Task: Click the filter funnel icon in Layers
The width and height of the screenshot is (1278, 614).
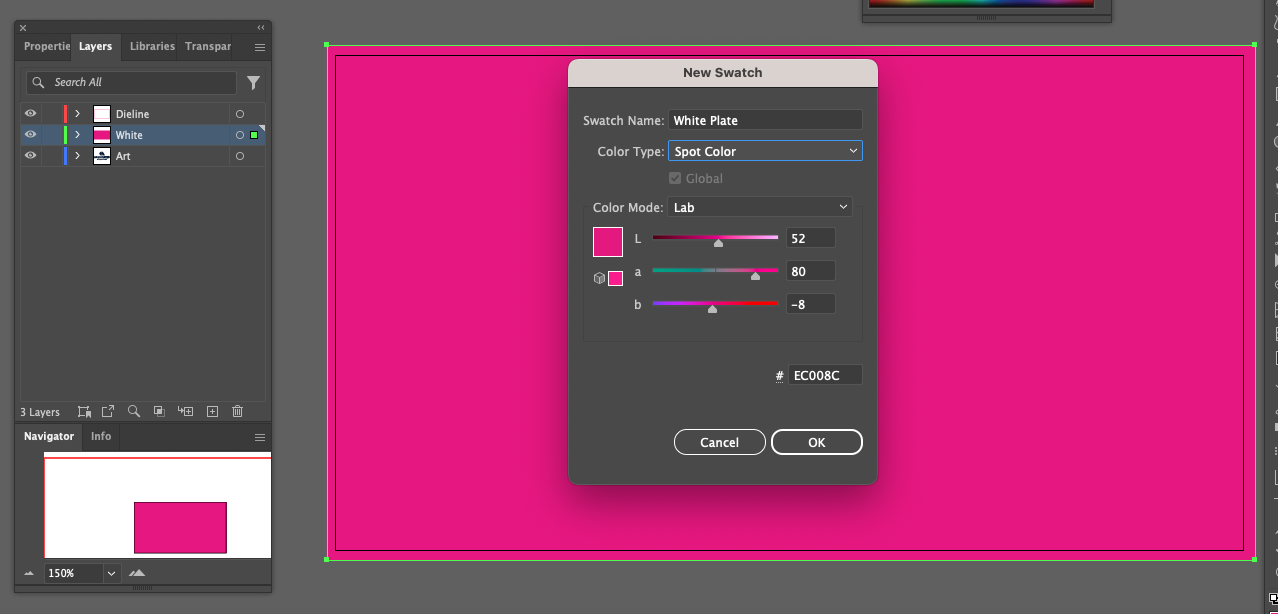Action: (253, 83)
